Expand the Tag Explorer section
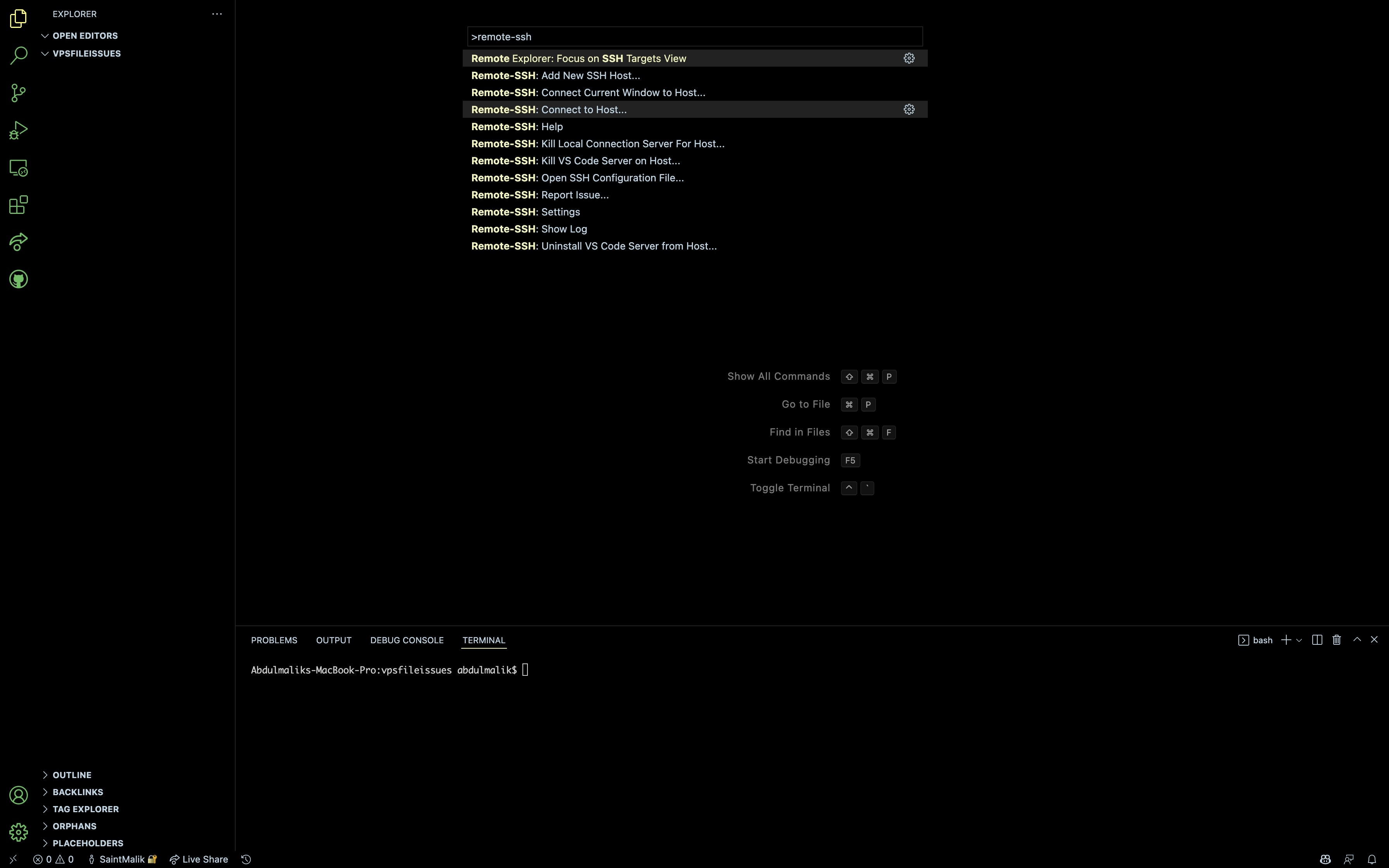1389x868 pixels. coord(138,809)
